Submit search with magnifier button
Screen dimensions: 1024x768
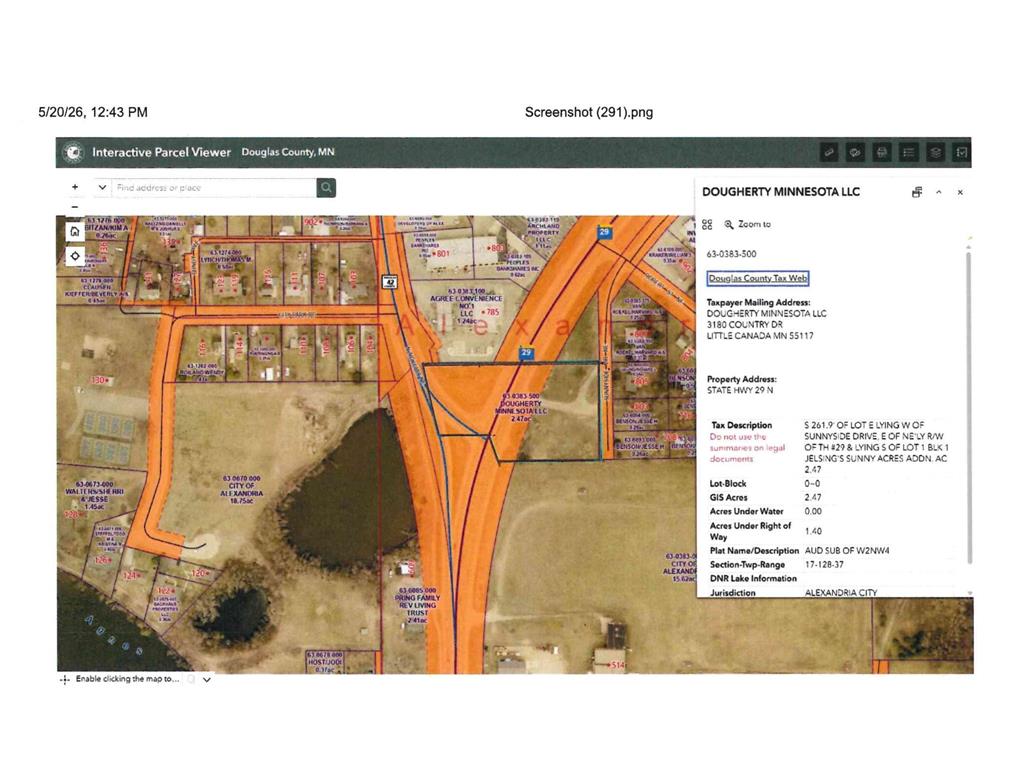pos(326,187)
